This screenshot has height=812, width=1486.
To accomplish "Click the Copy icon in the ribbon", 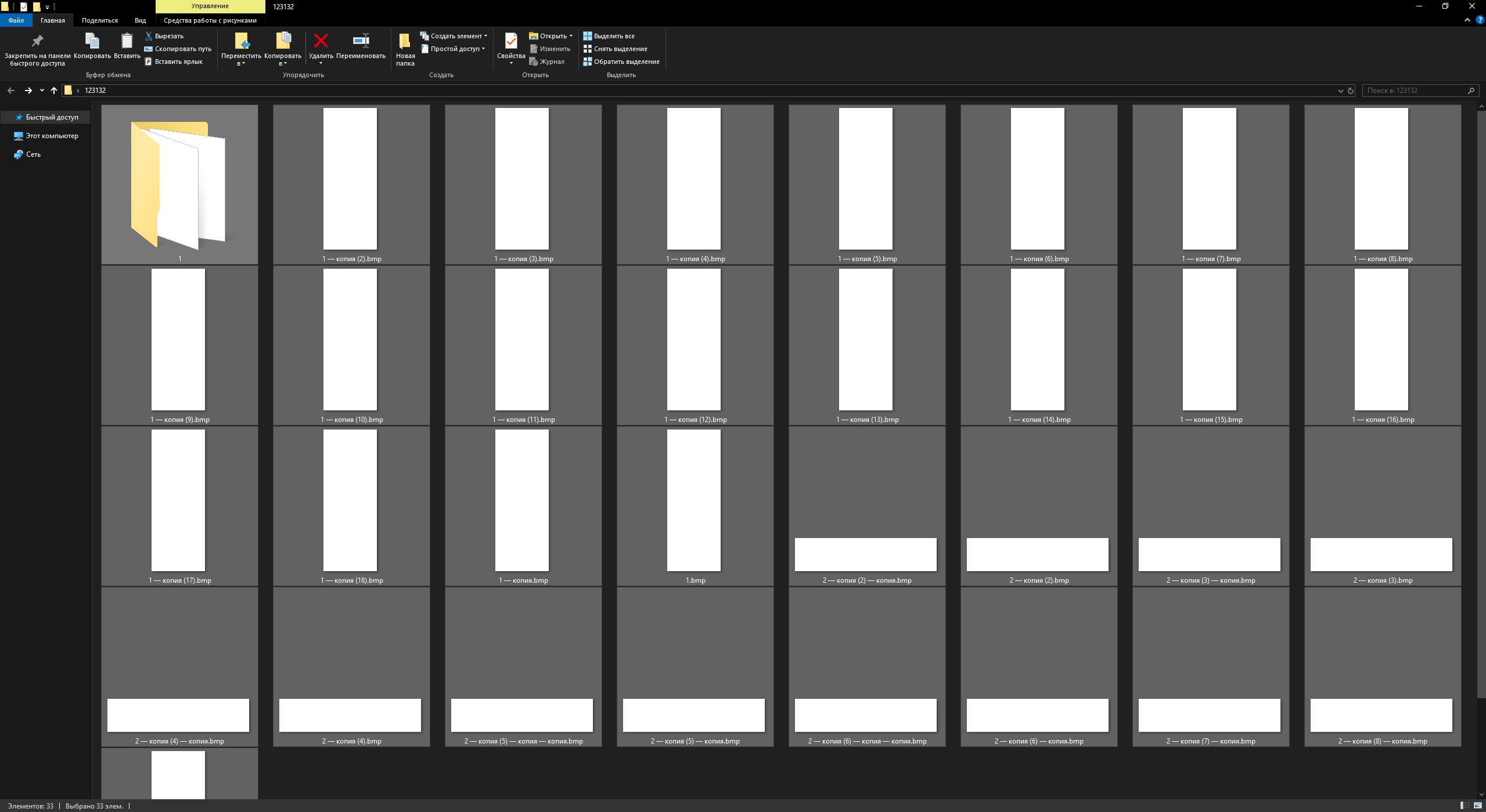I will click(x=92, y=41).
